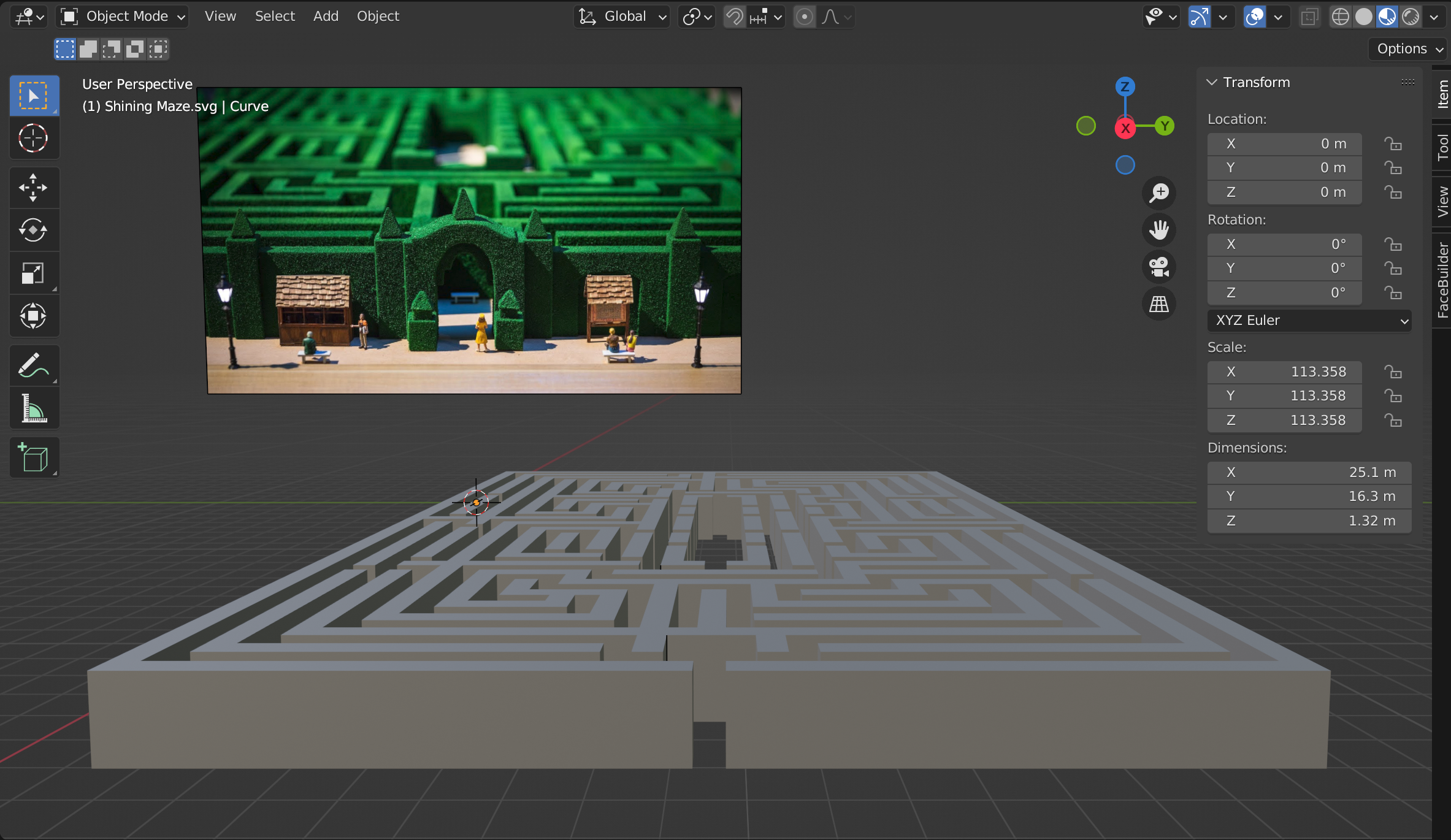The height and width of the screenshot is (840, 1451).
Task: Select the Select Box tool
Action: pos(34,96)
